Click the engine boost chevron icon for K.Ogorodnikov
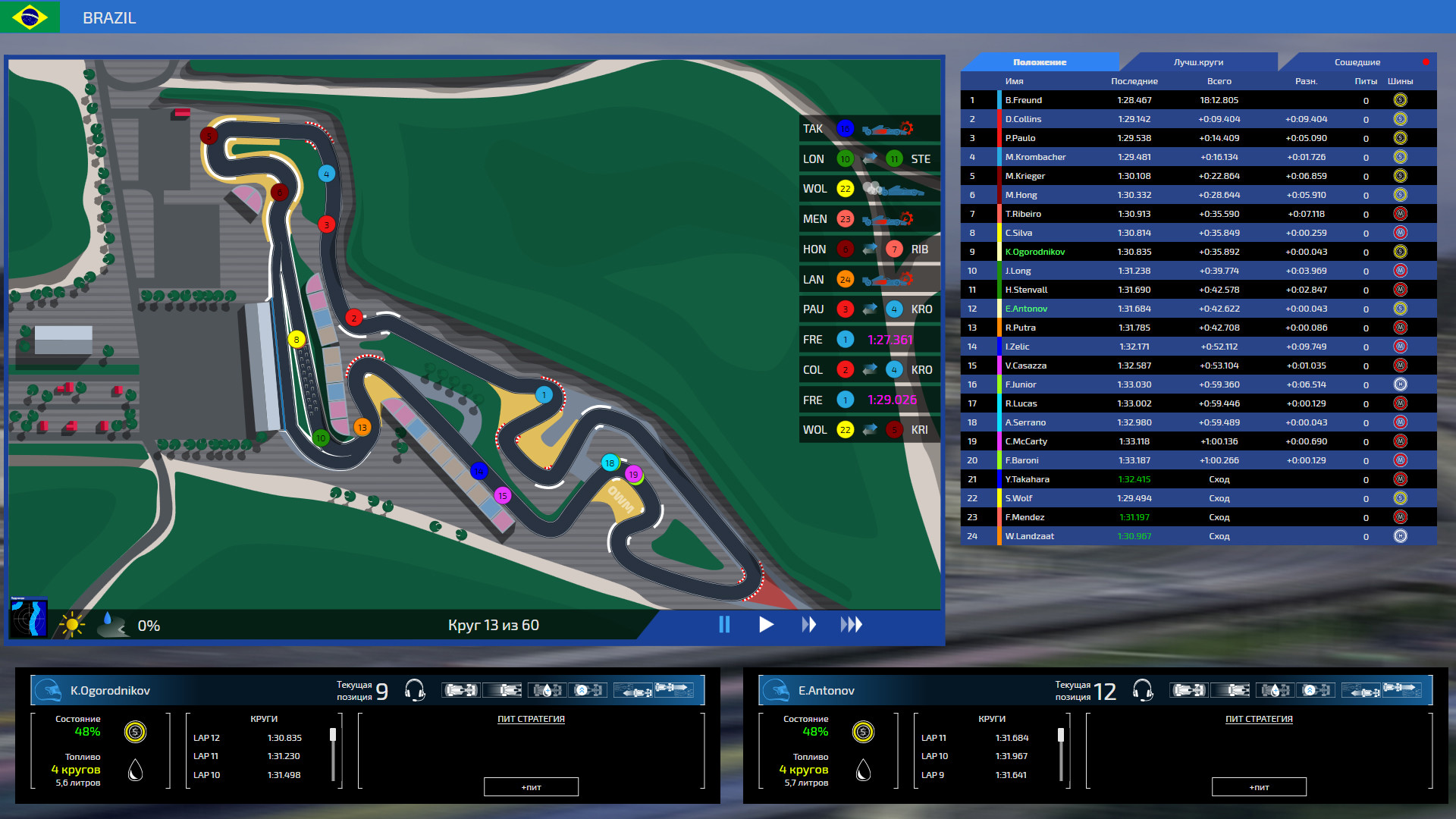Viewport: 1456px width, 819px height. (x=590, y=690)
